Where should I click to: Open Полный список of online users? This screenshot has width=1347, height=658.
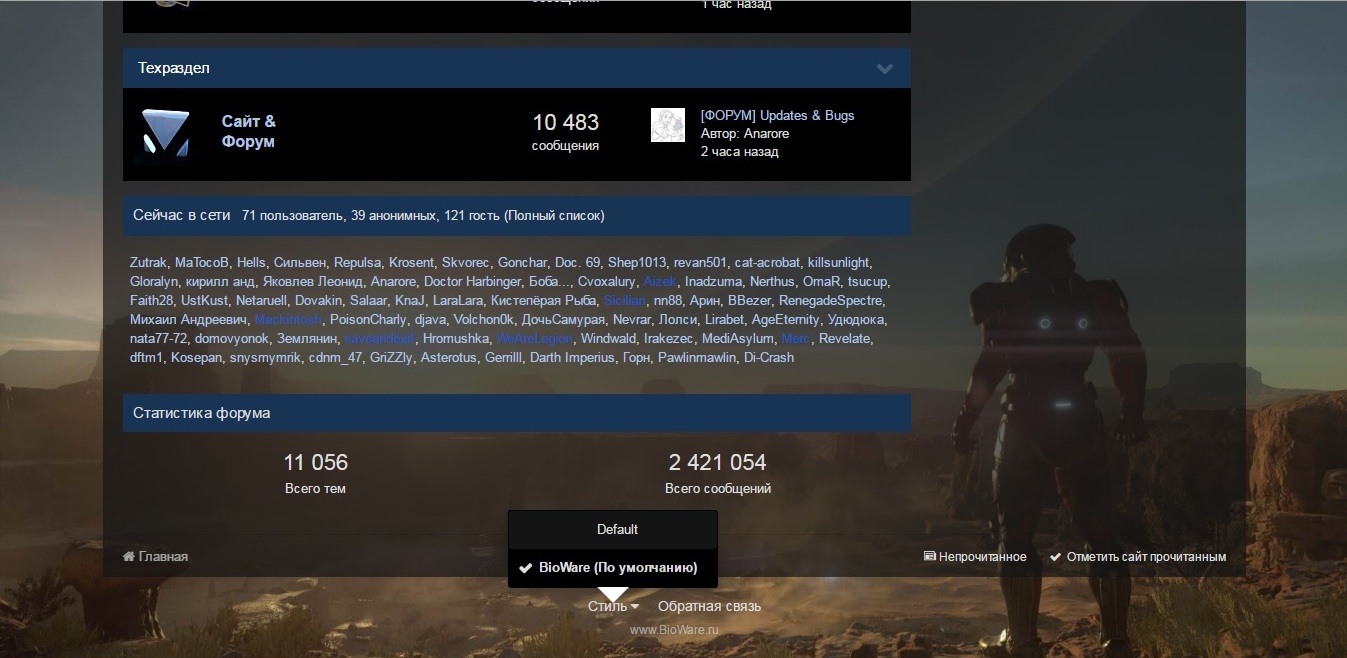(x=554, y=216)
